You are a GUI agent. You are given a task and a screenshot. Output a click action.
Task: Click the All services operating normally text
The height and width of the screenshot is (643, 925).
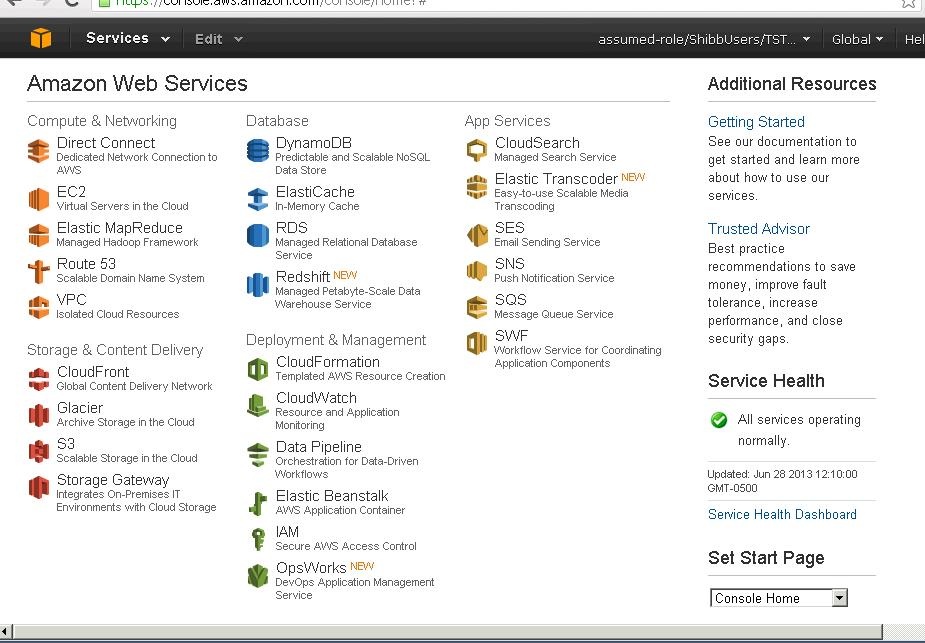pos(799,430)
